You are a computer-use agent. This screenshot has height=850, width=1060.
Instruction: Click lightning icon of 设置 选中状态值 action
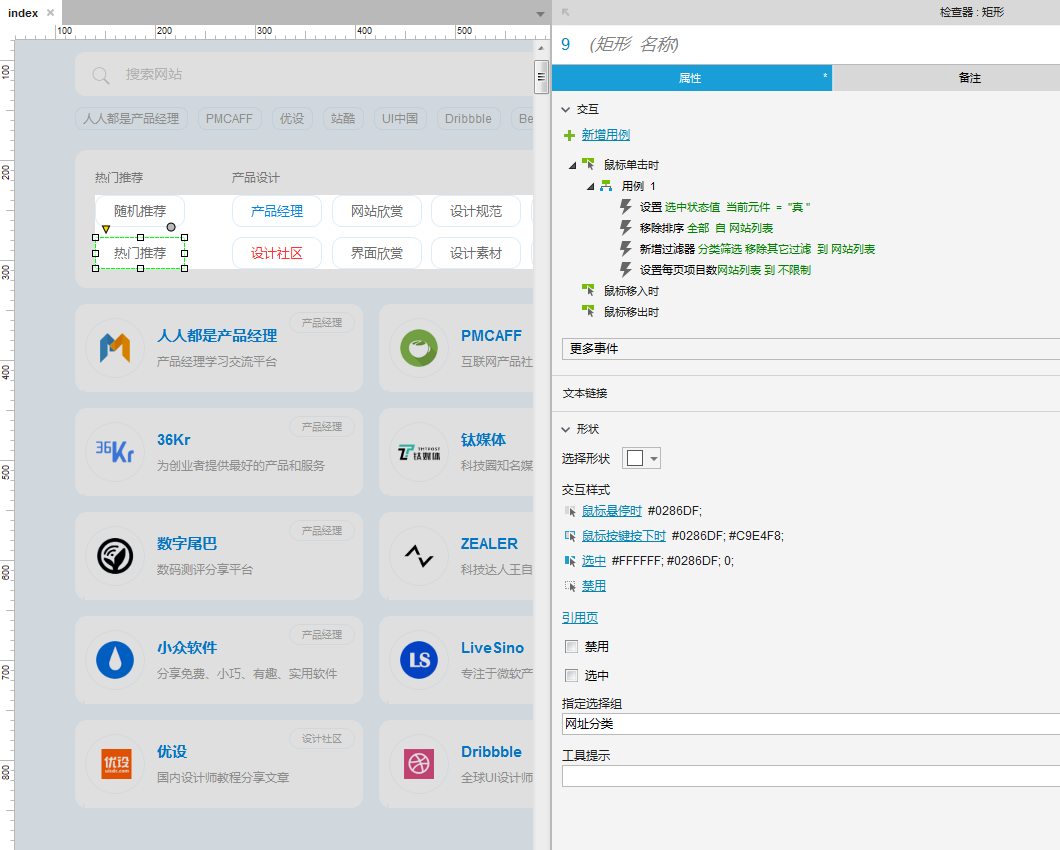626,206
